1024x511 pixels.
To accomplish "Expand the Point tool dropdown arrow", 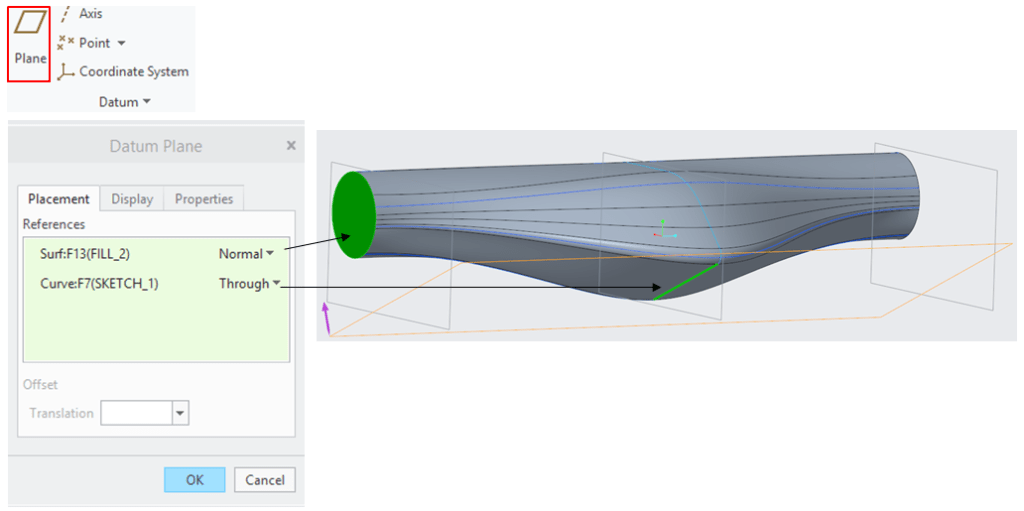I will [x=122, y=43].
